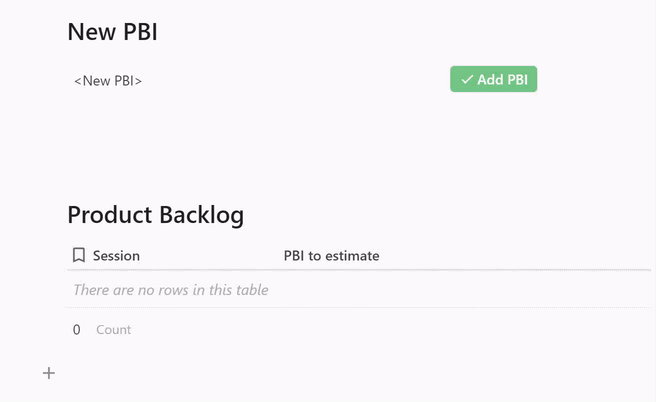656x402 pixels.
Task: Click the 'Add PBI' text label
Action: (502, 80)
